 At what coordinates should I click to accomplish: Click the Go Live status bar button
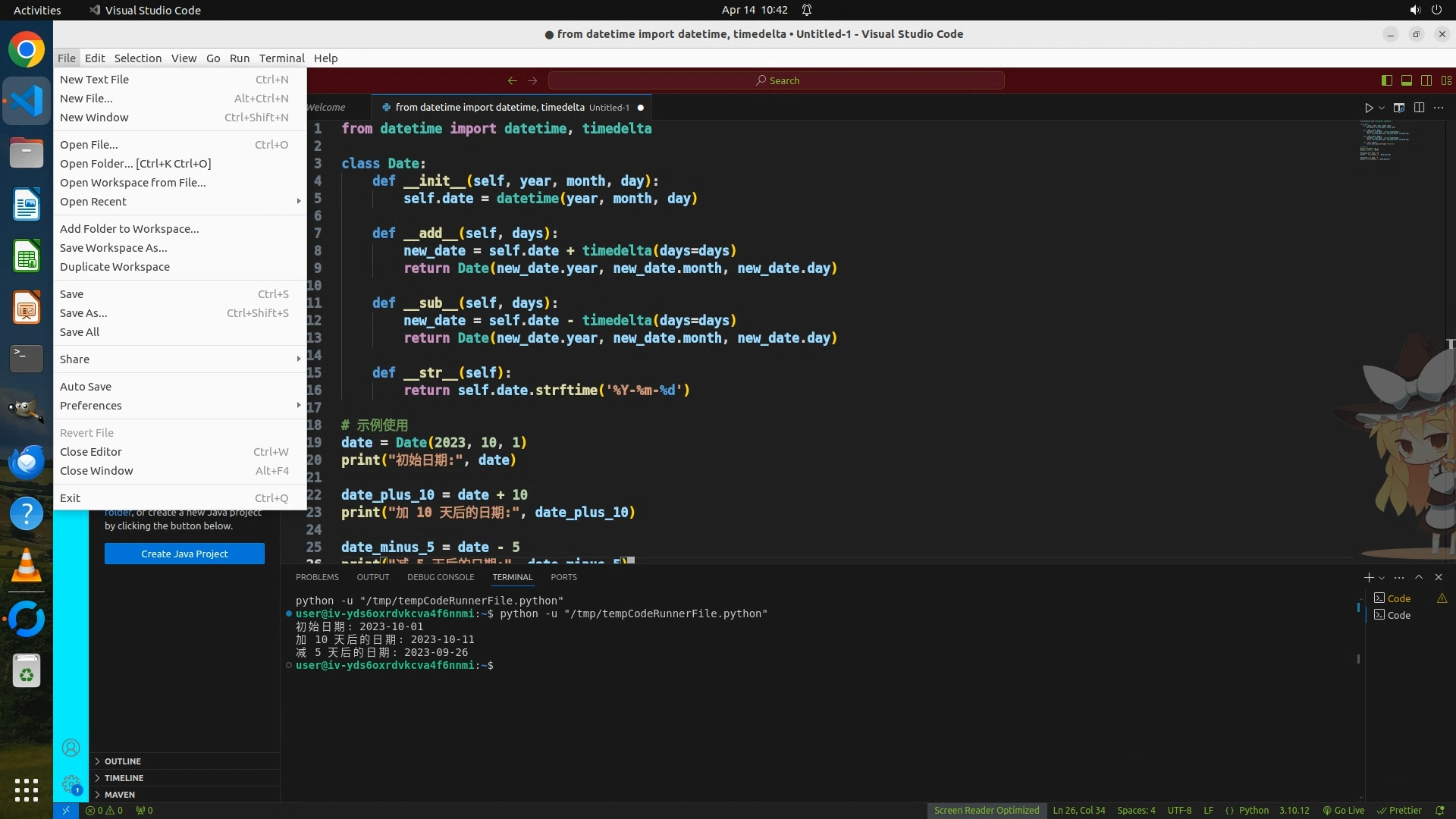point(1343,811)
